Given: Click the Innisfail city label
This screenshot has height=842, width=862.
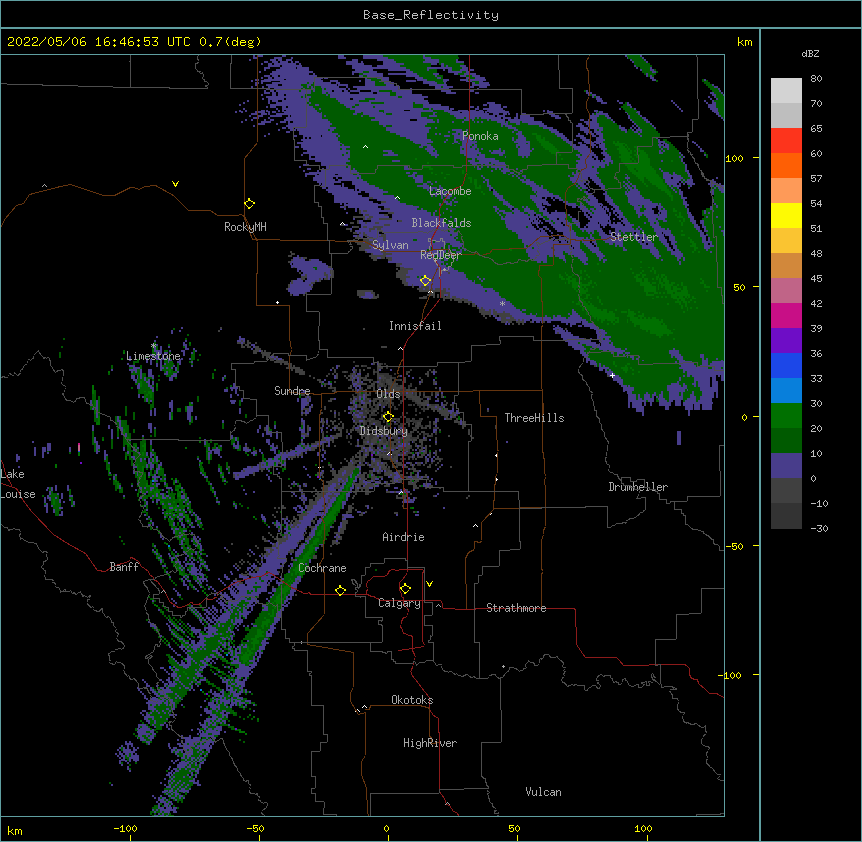Looking at the screenshot, I should click(415, 326).
